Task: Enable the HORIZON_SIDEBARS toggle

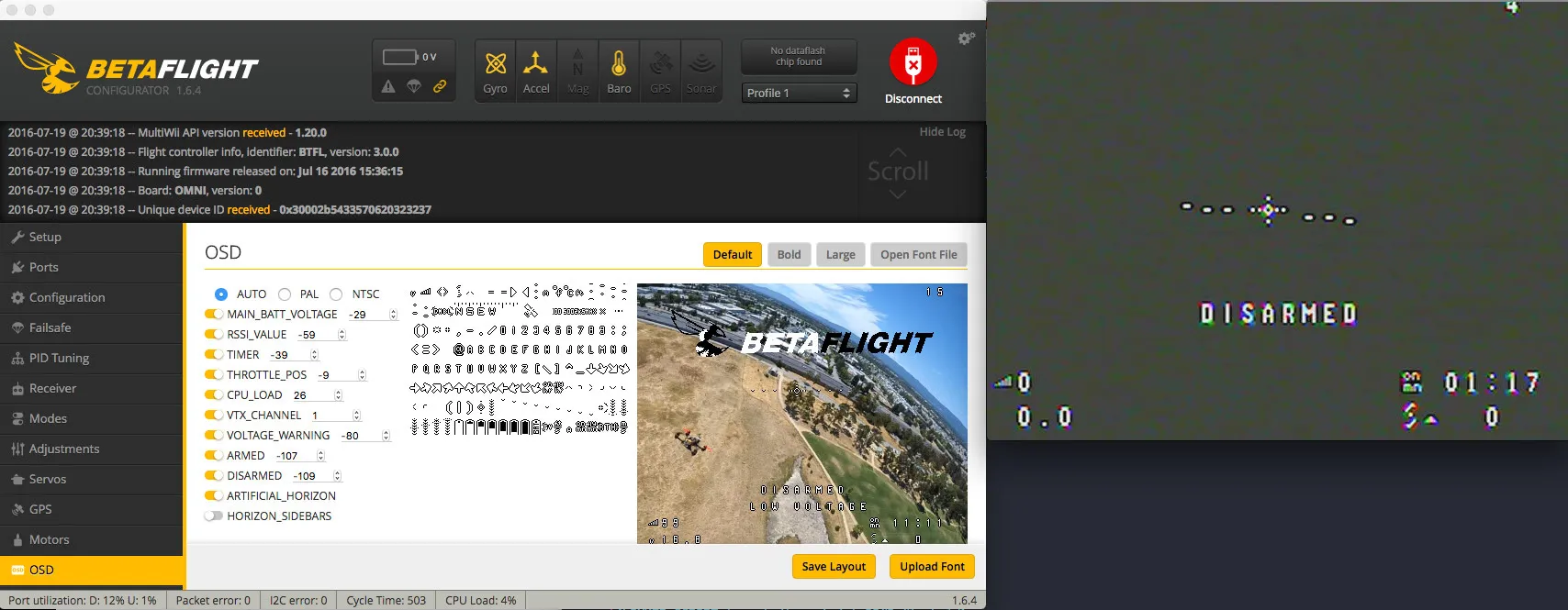Action: click(214, 516)
